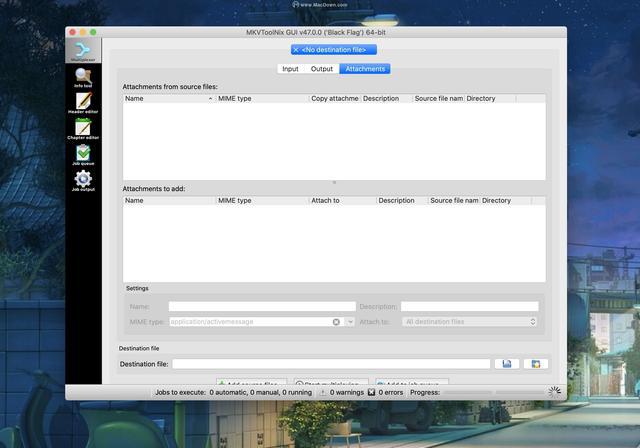The height and width of the screenshot is (448, 640).
Task: Sort source attachments by Name column
Action: (x=169, y=99)
